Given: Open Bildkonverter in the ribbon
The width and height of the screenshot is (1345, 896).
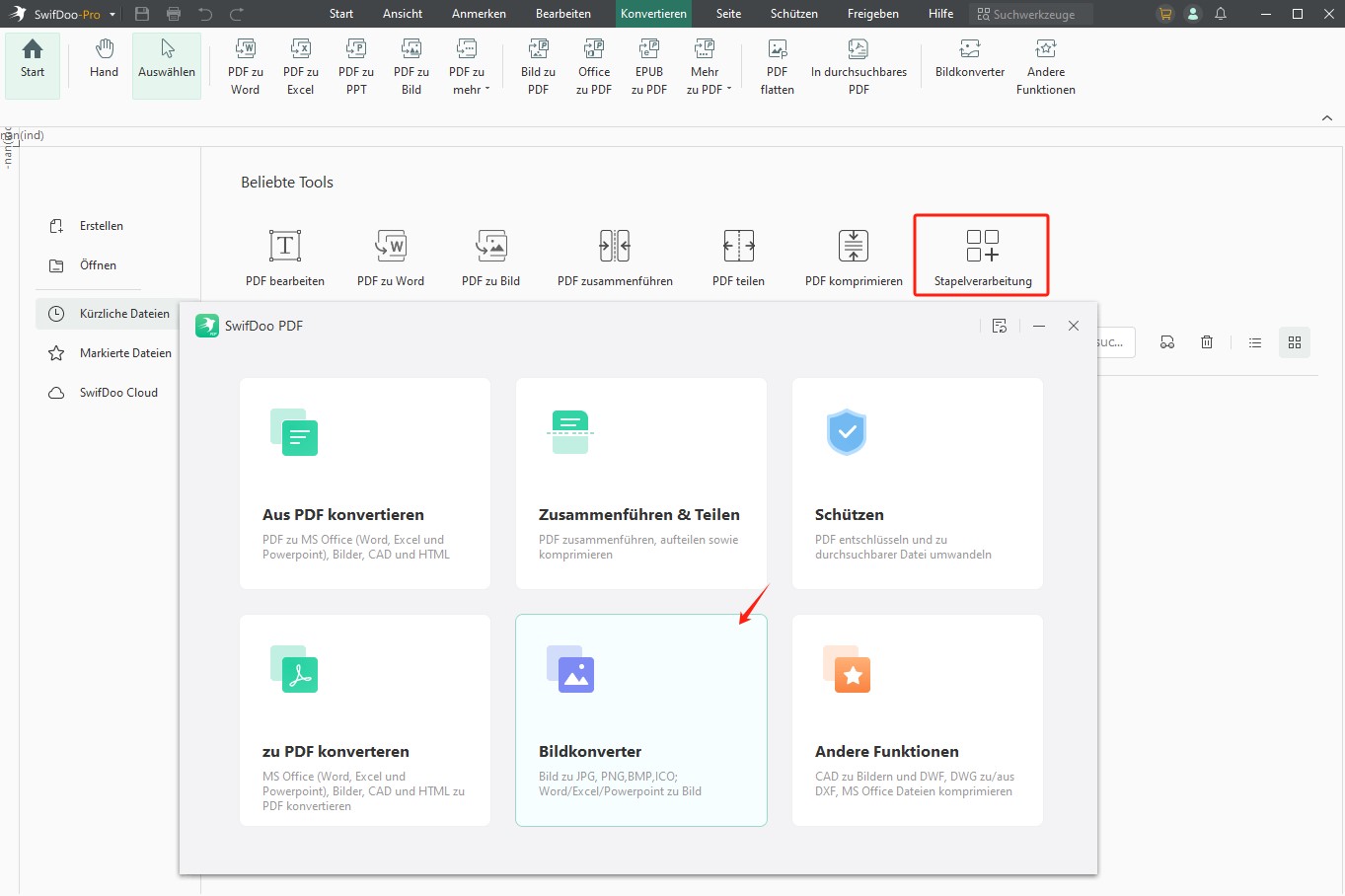Looking at the screenshot, I should click(x=970, y=59).
